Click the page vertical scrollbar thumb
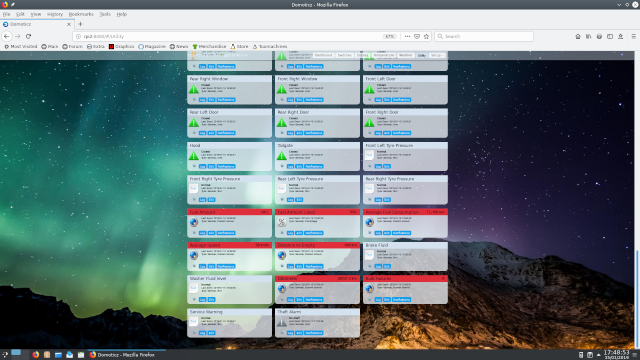 pos(637,294)
